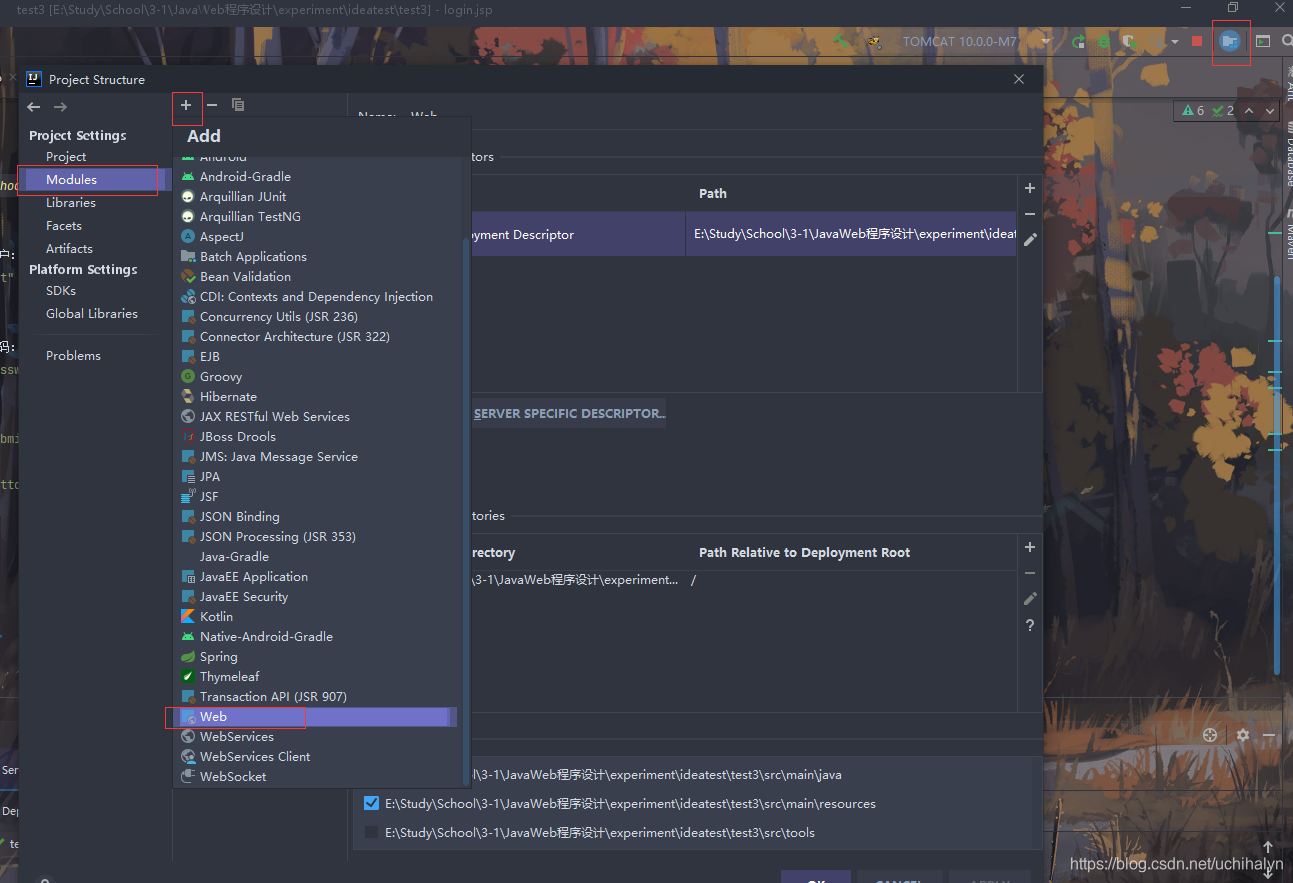Choose Hibernate from the Add list

point(315,396)
